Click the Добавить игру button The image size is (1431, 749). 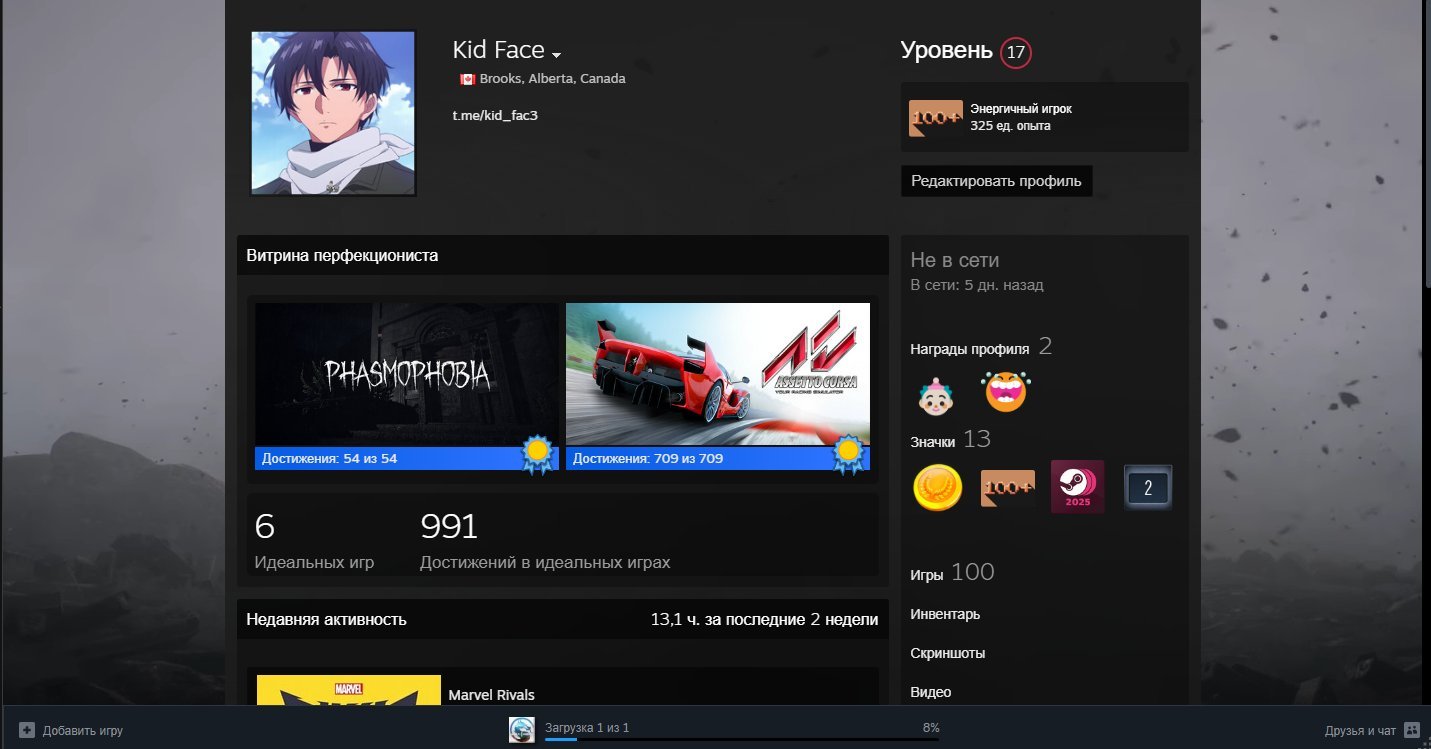click(71, 731)
